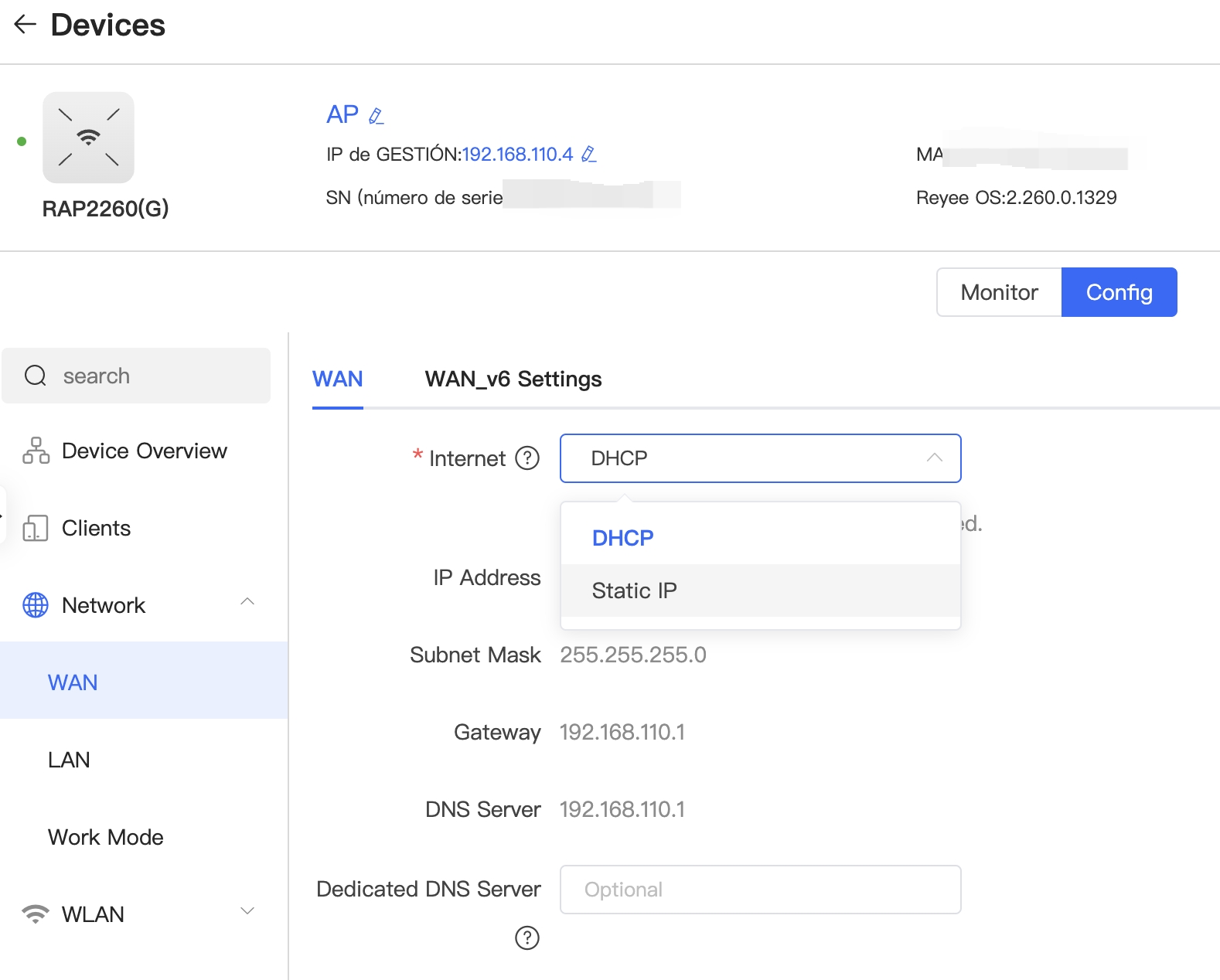Click the back arrow next to Devices
Image resolution: width=1220 pixels, height=980 pixels.
pyautogui.click(x=26, y=25)
